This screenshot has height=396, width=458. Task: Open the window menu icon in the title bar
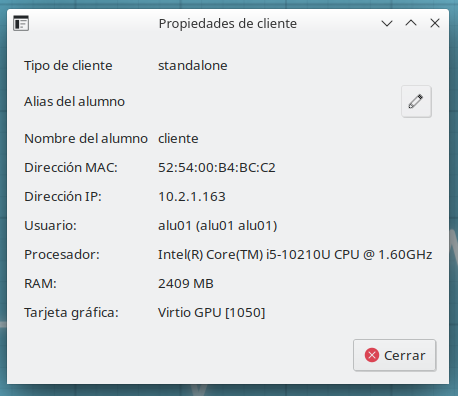(21, 23)
